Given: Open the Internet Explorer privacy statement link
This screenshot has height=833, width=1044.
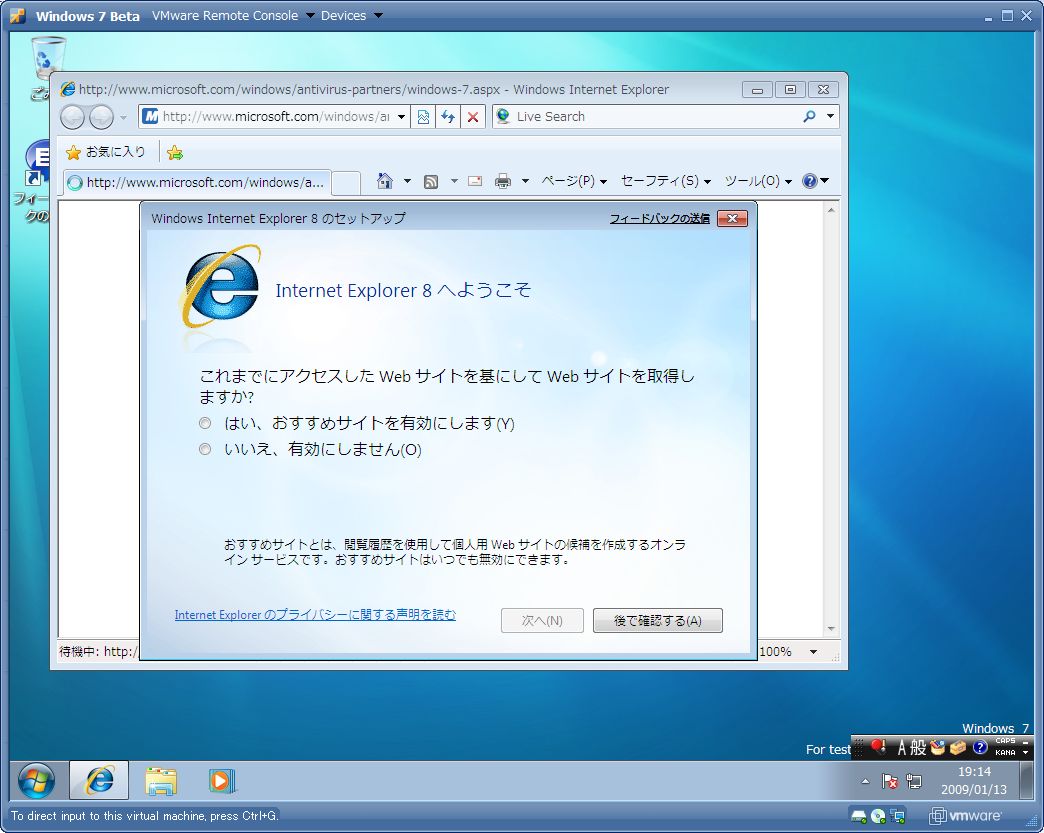Looking at the screenshot, I should point(315,615).
